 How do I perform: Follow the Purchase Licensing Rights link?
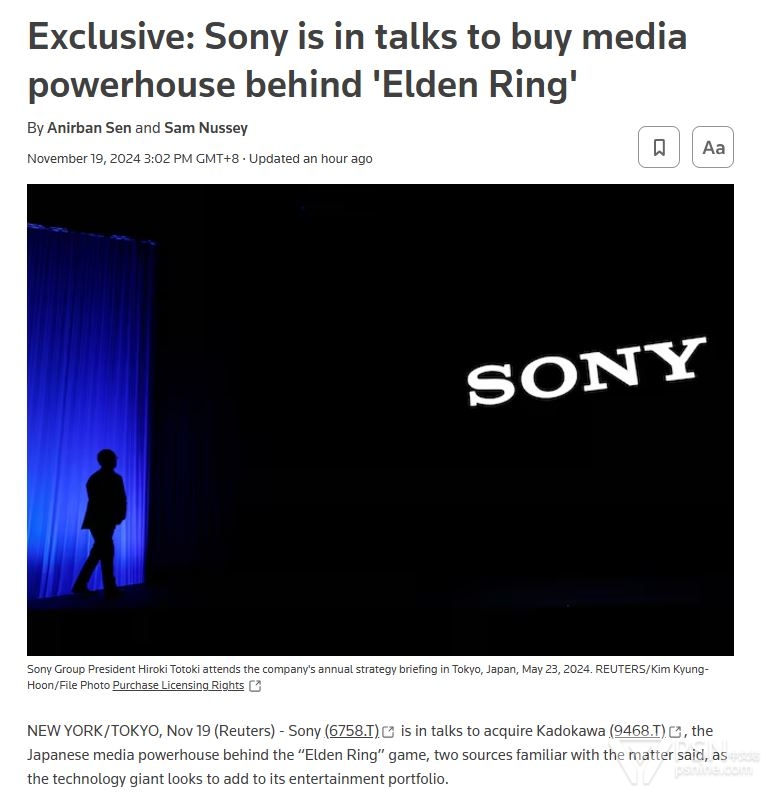(x=178, y=685)
